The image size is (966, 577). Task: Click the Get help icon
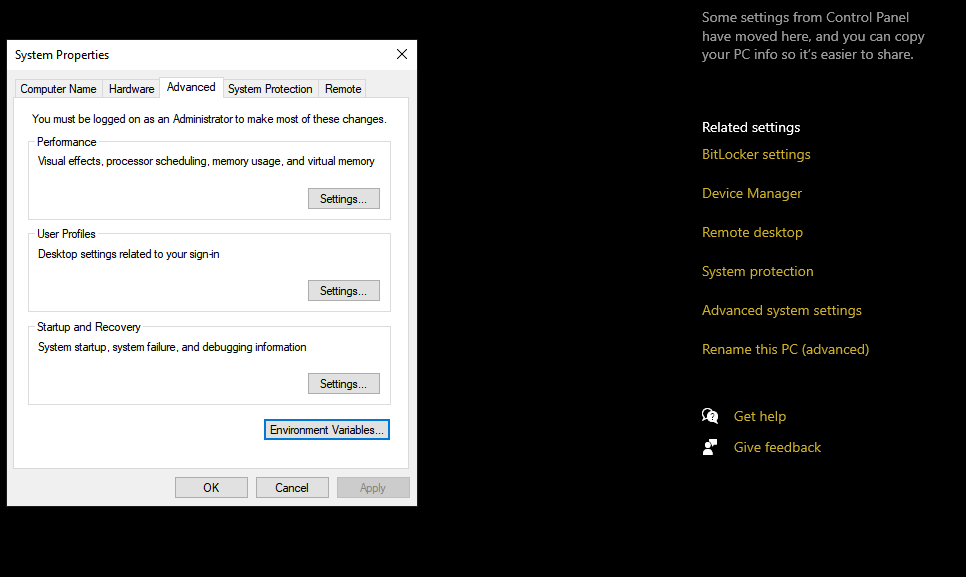710,415
